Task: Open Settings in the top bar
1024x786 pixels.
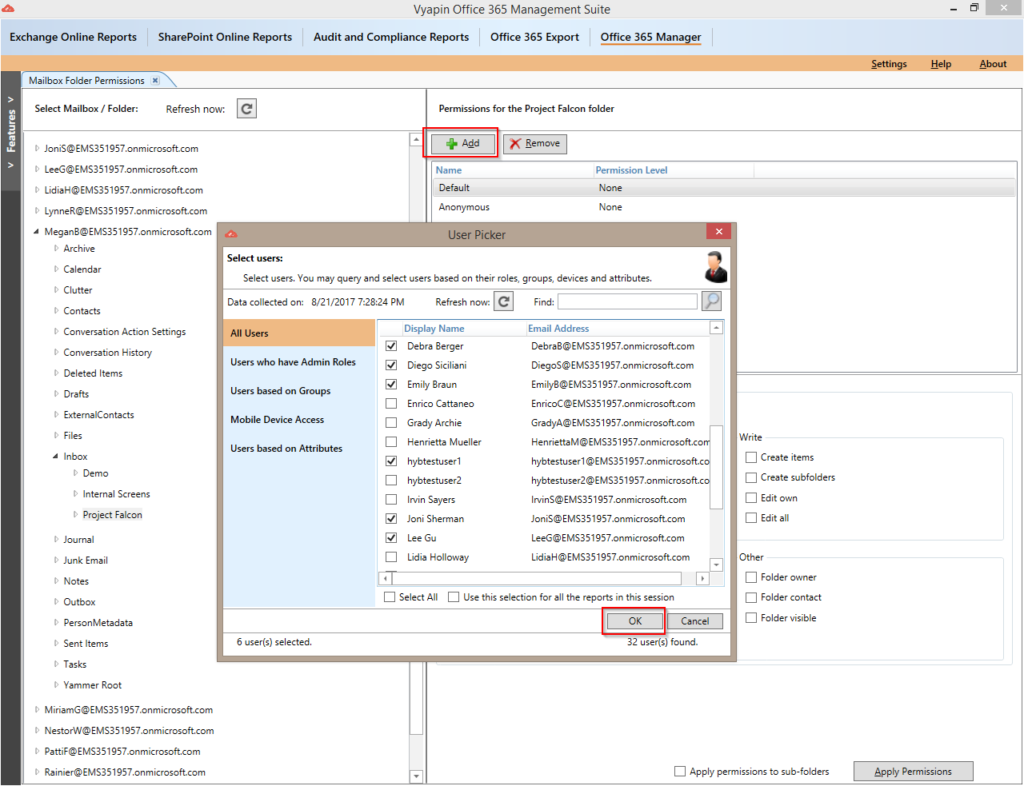Action: point(889,63)
